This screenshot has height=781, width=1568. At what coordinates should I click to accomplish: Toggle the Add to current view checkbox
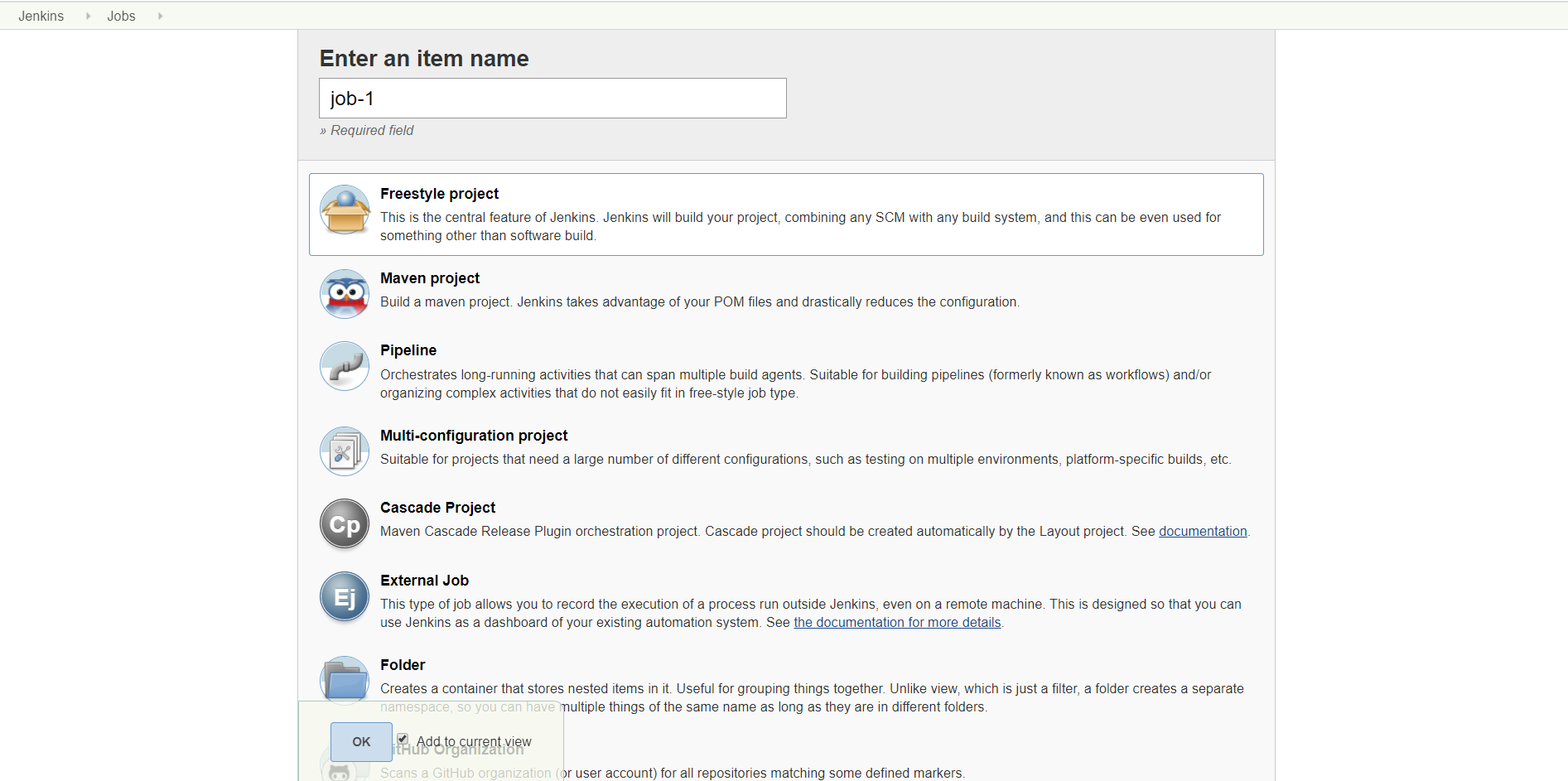tap(403, 740)
